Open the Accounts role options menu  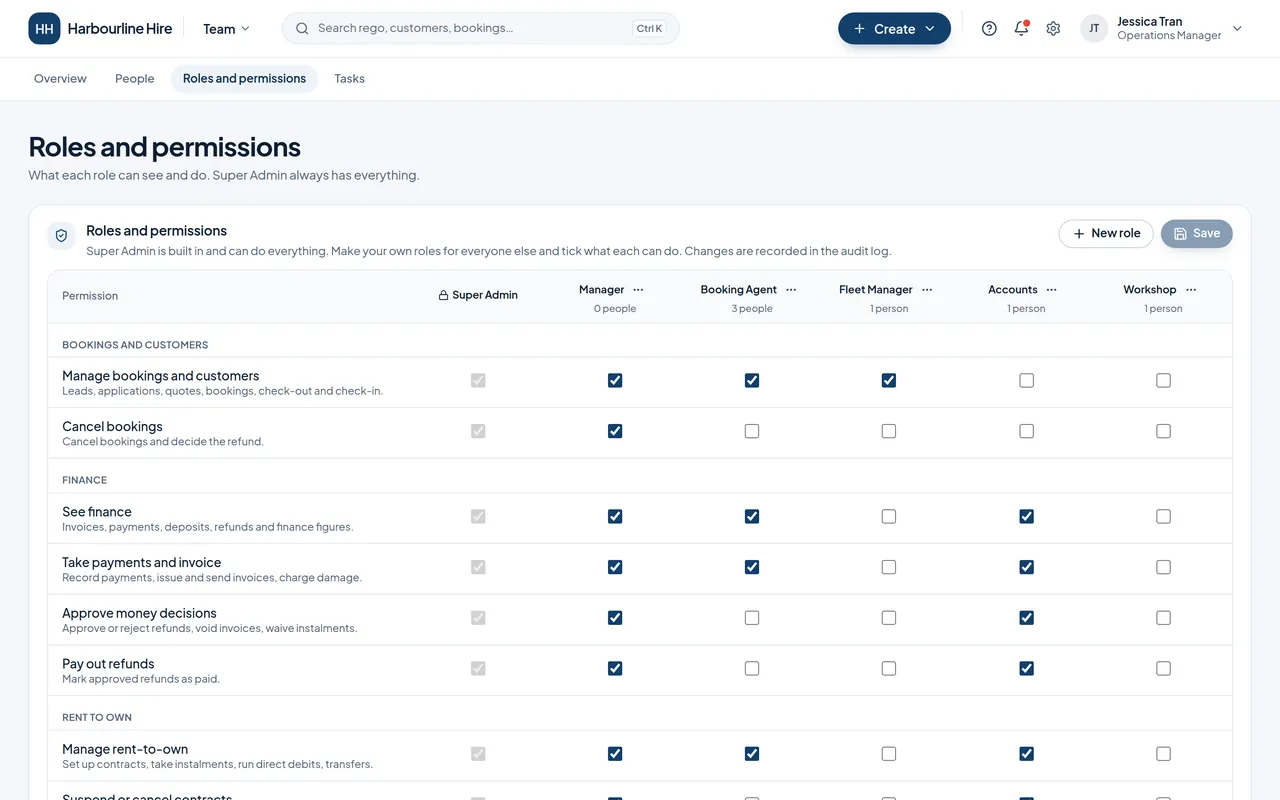1052,290
